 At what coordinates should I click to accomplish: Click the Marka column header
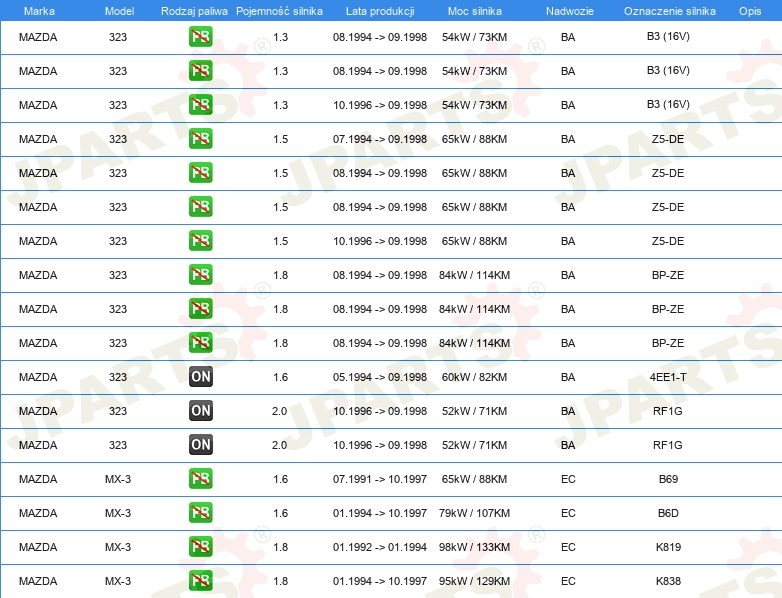tap(39, 11)
